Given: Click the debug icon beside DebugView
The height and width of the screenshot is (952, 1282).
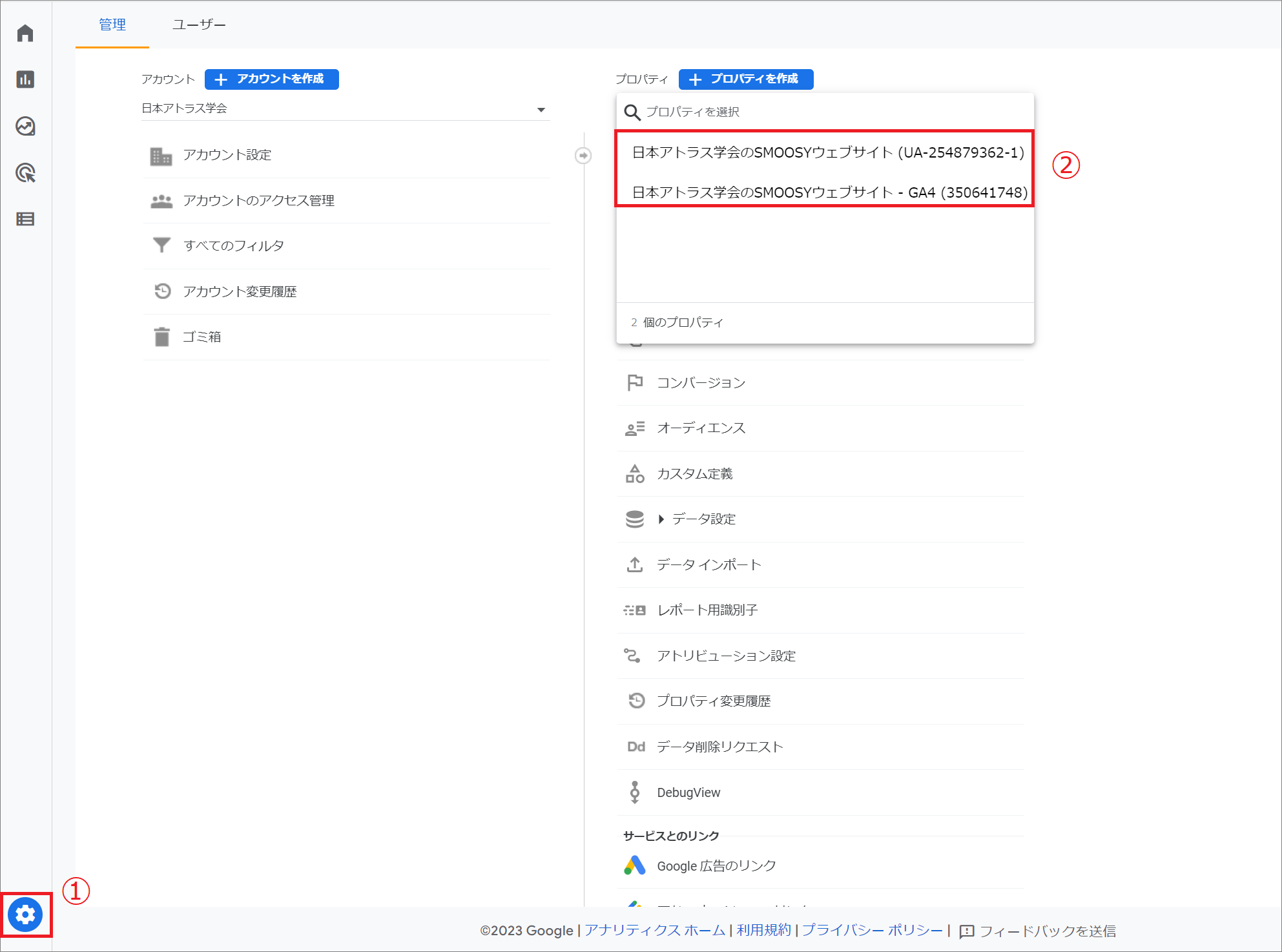Looking at the screenshot, I should coord(635,792).
